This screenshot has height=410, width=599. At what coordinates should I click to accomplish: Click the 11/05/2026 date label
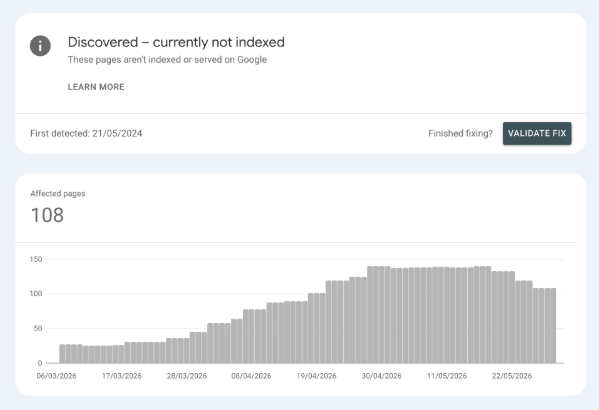(447, 376)
